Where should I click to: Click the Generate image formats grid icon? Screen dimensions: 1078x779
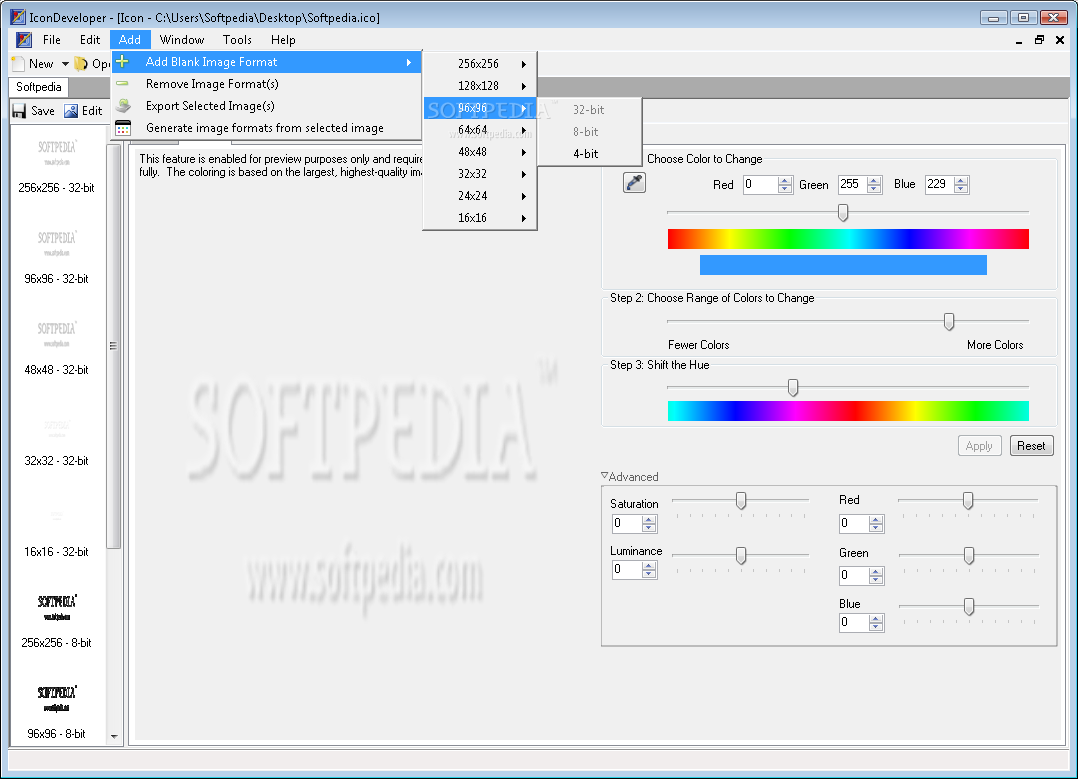click(x=123, y=128)
